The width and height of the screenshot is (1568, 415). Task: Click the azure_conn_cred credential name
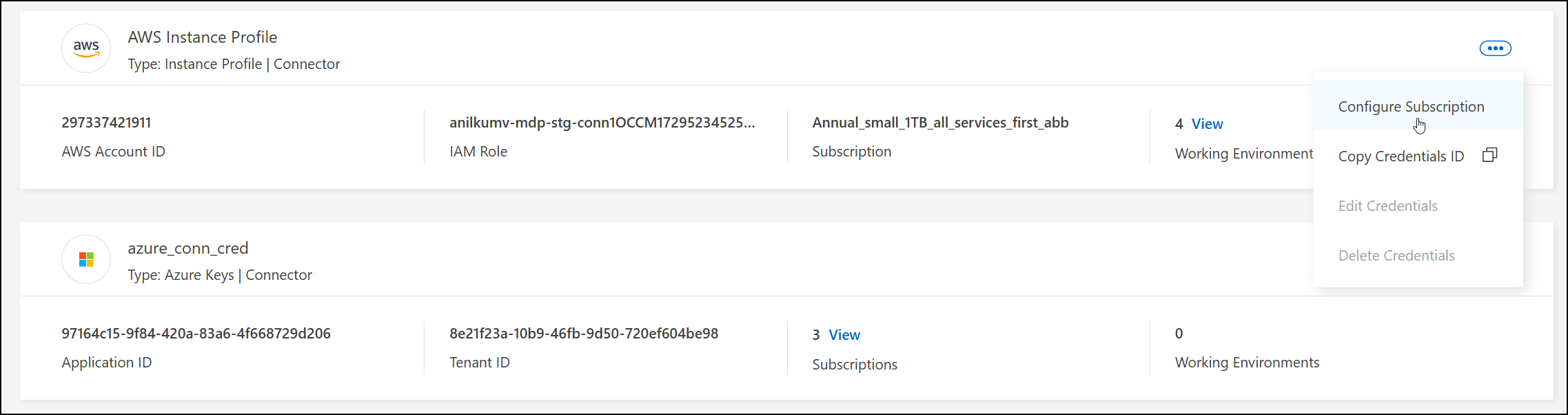click(x=187, y=248)
